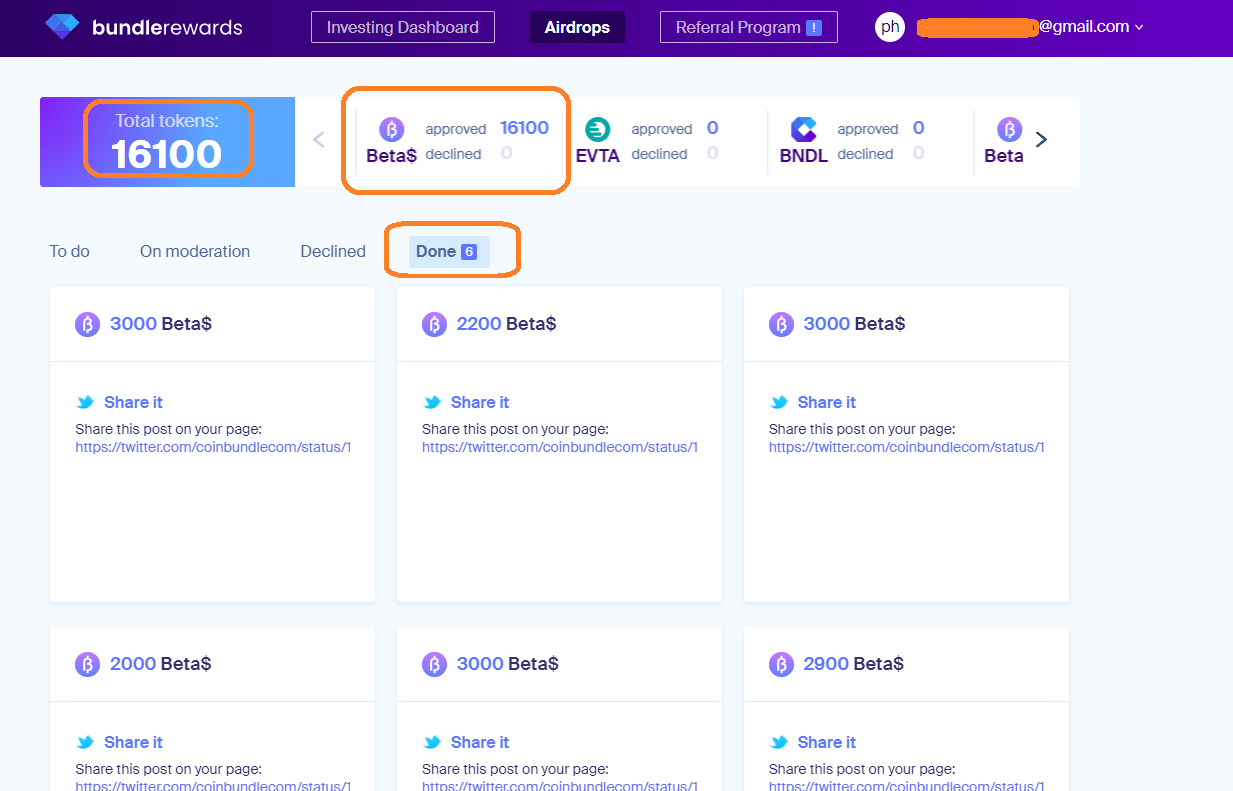Open the twitter link on 2200 Beta$ card
1233x791 pixels.
[x=560, y=447]
